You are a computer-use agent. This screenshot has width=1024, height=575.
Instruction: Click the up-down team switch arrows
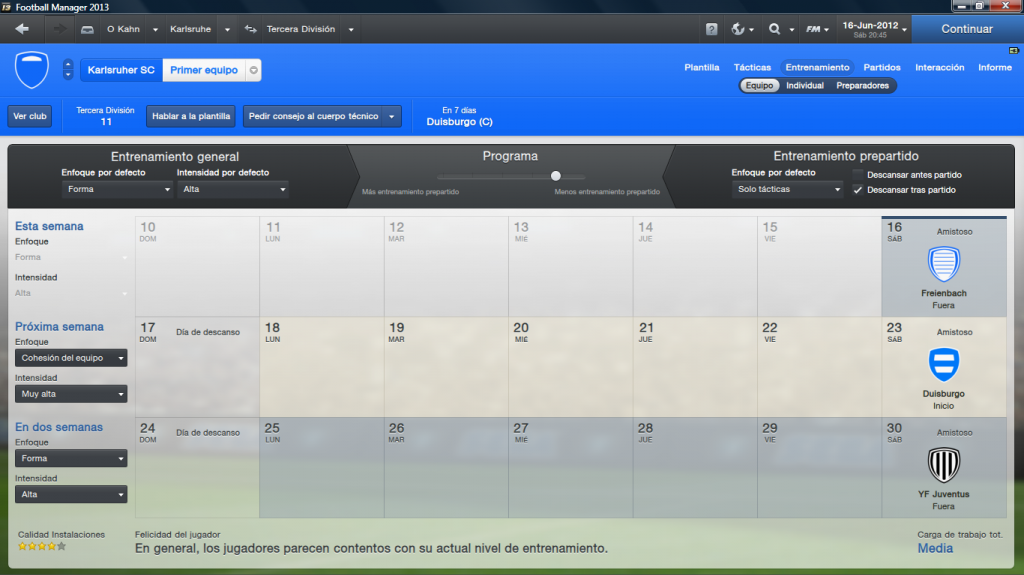click(68, 69)
